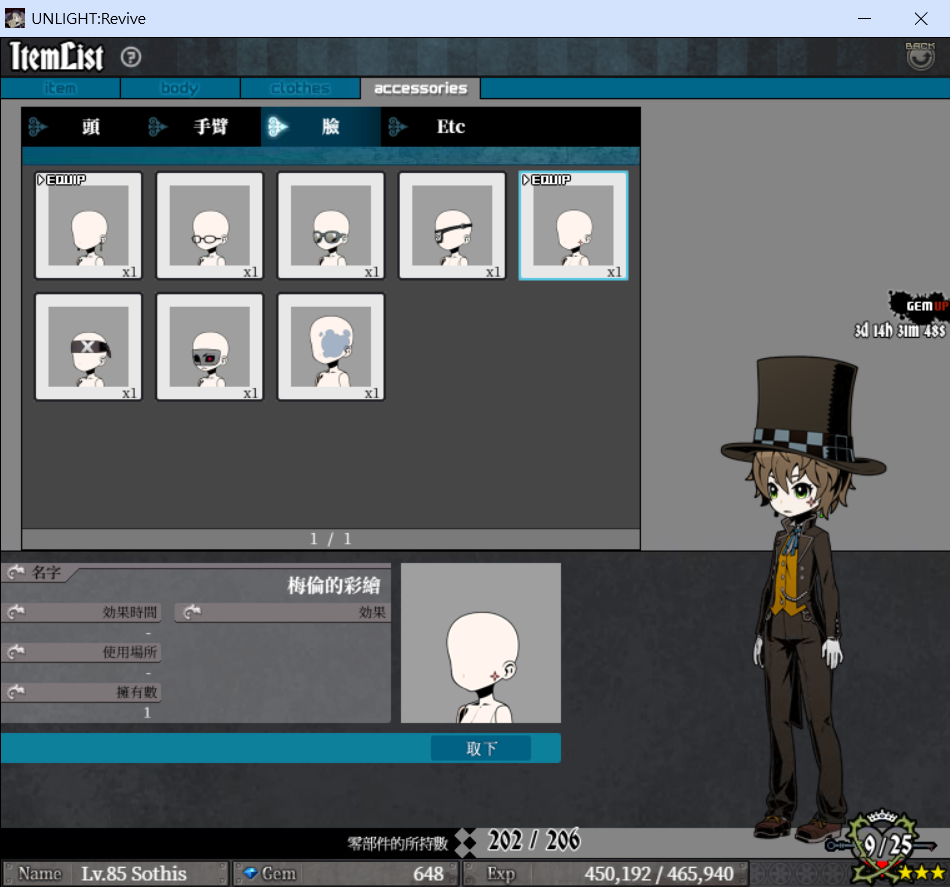
Task: Select the highlighted face paint accessory thumbnail
Action: pos(573,225)
